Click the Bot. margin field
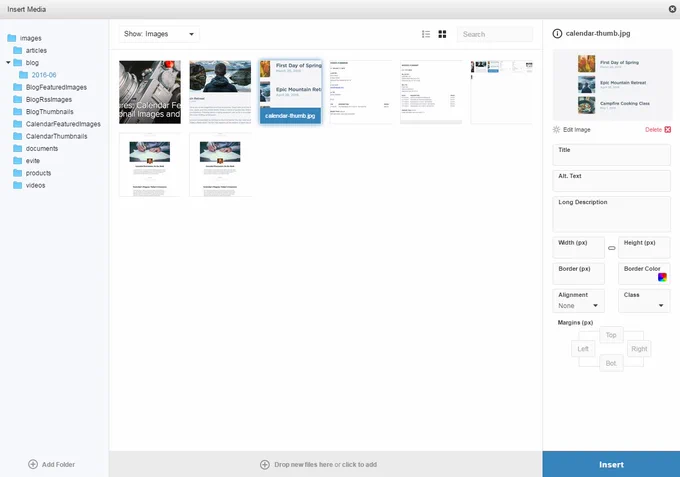680x477 pixels. tap(611, 363)
